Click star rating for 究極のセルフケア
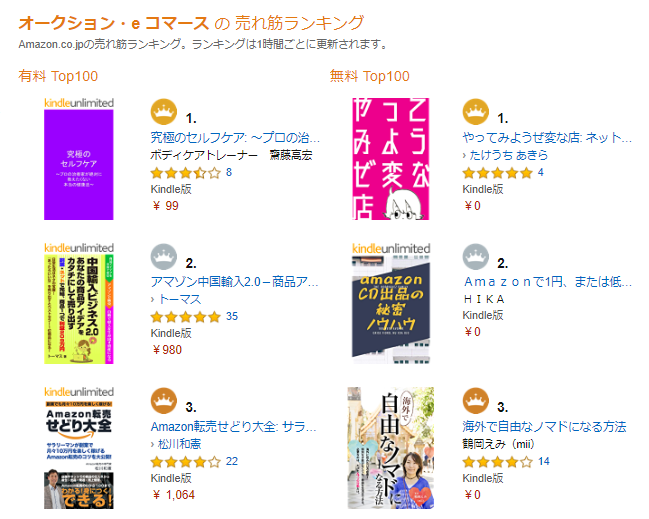 185,173
